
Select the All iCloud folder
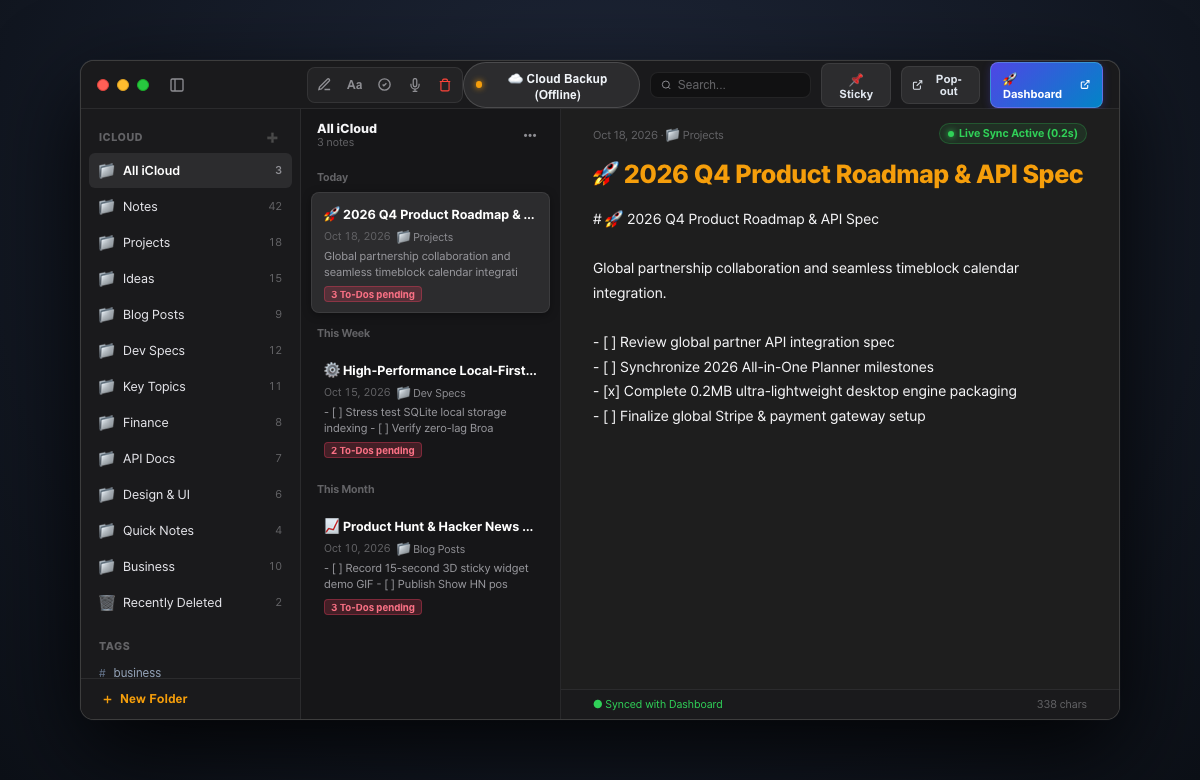pos(190,171)
